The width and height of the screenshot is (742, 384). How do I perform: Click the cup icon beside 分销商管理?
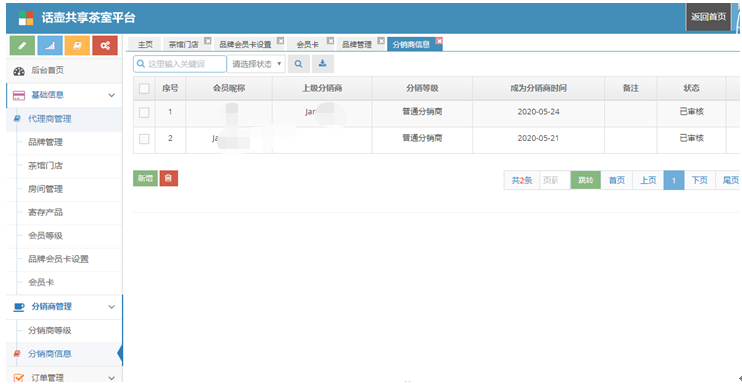pos(19,307)
